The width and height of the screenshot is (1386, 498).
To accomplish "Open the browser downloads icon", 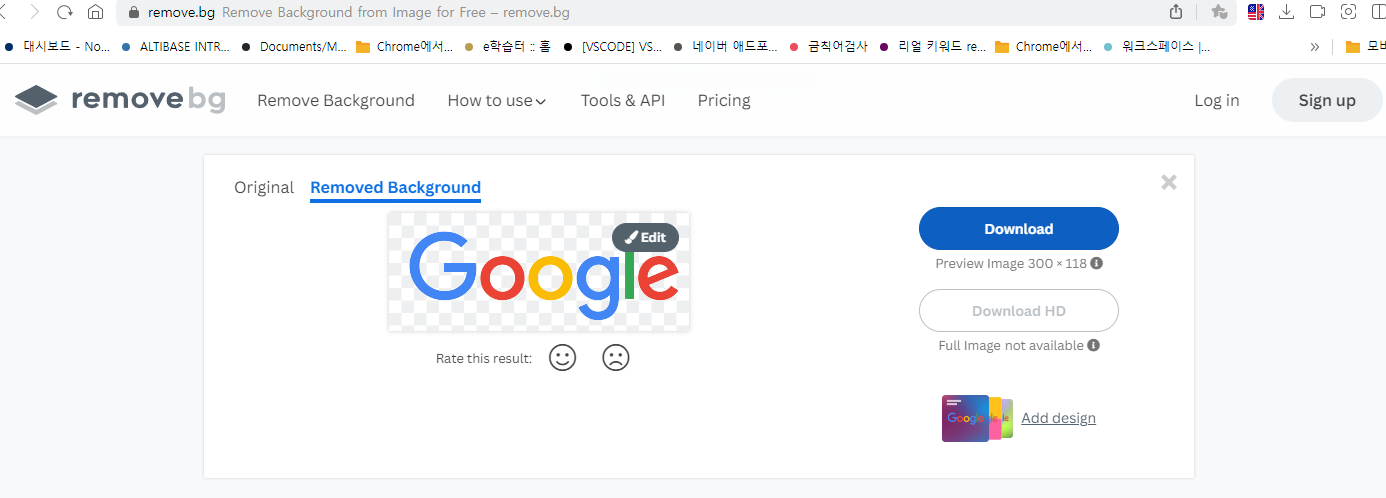I will pyautogui.click(x=1287, y=12).
